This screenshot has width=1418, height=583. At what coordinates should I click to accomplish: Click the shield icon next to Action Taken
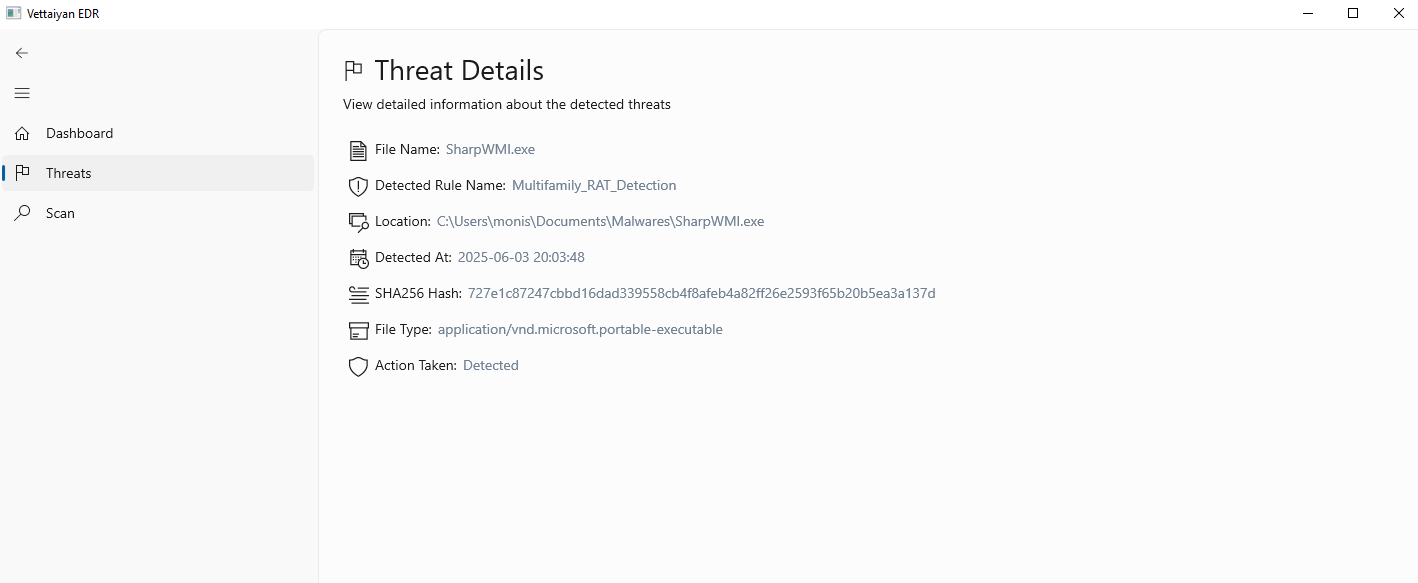point(358,366)
